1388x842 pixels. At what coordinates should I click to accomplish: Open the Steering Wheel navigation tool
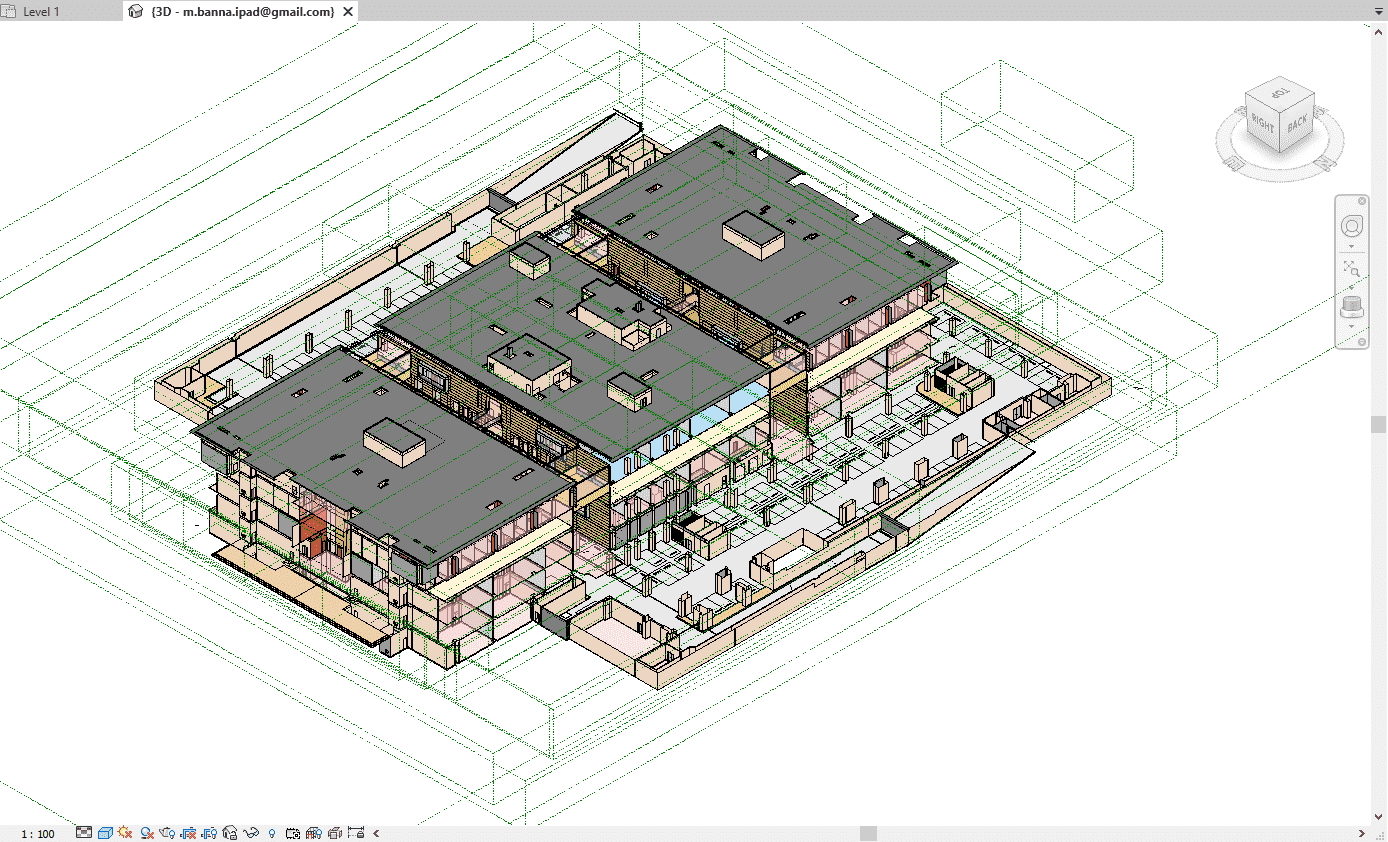point(1351,225)
